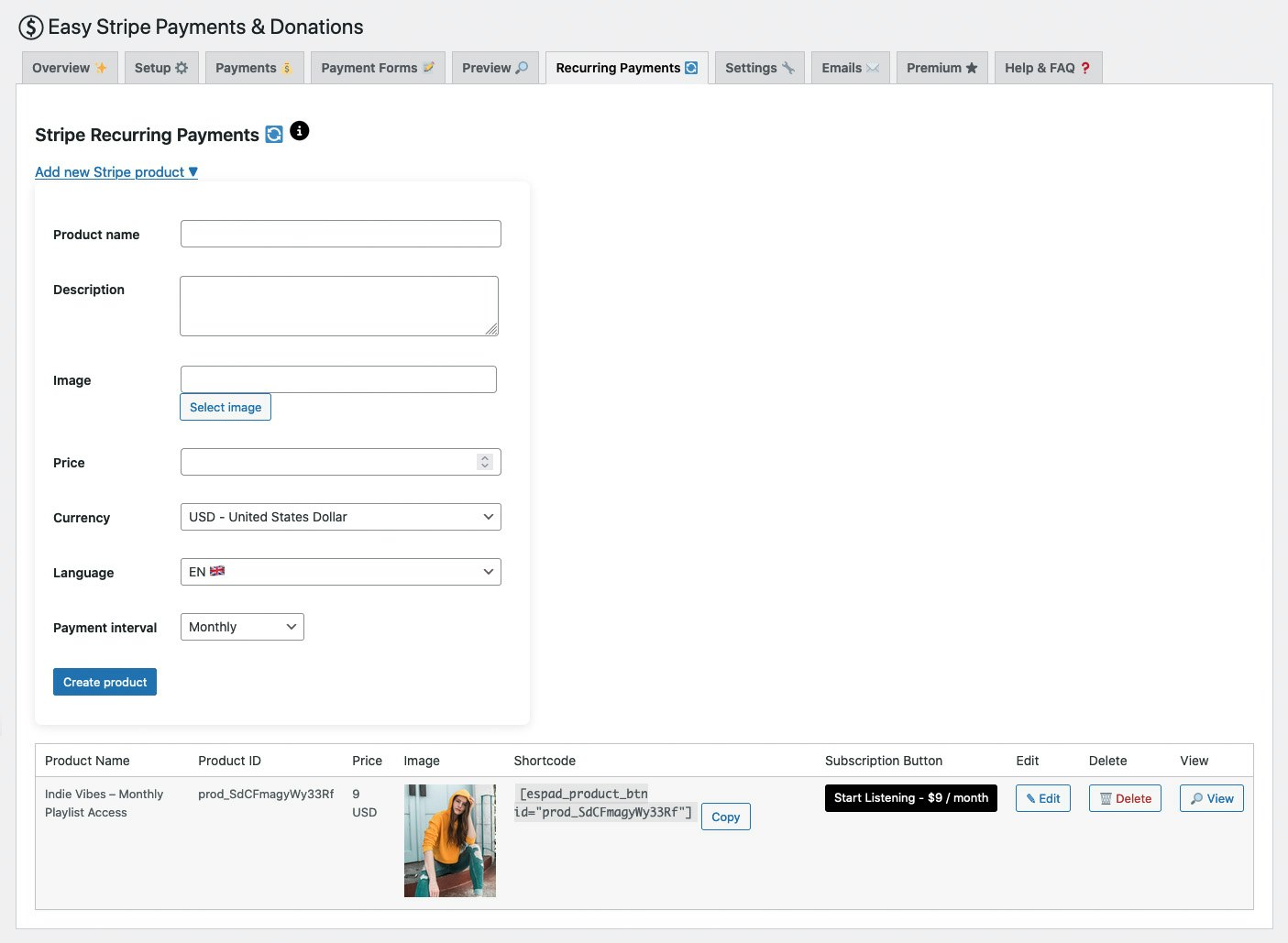
Task: Click the Indie Vibes product thumbnail
Action: [x=449, y=840]
